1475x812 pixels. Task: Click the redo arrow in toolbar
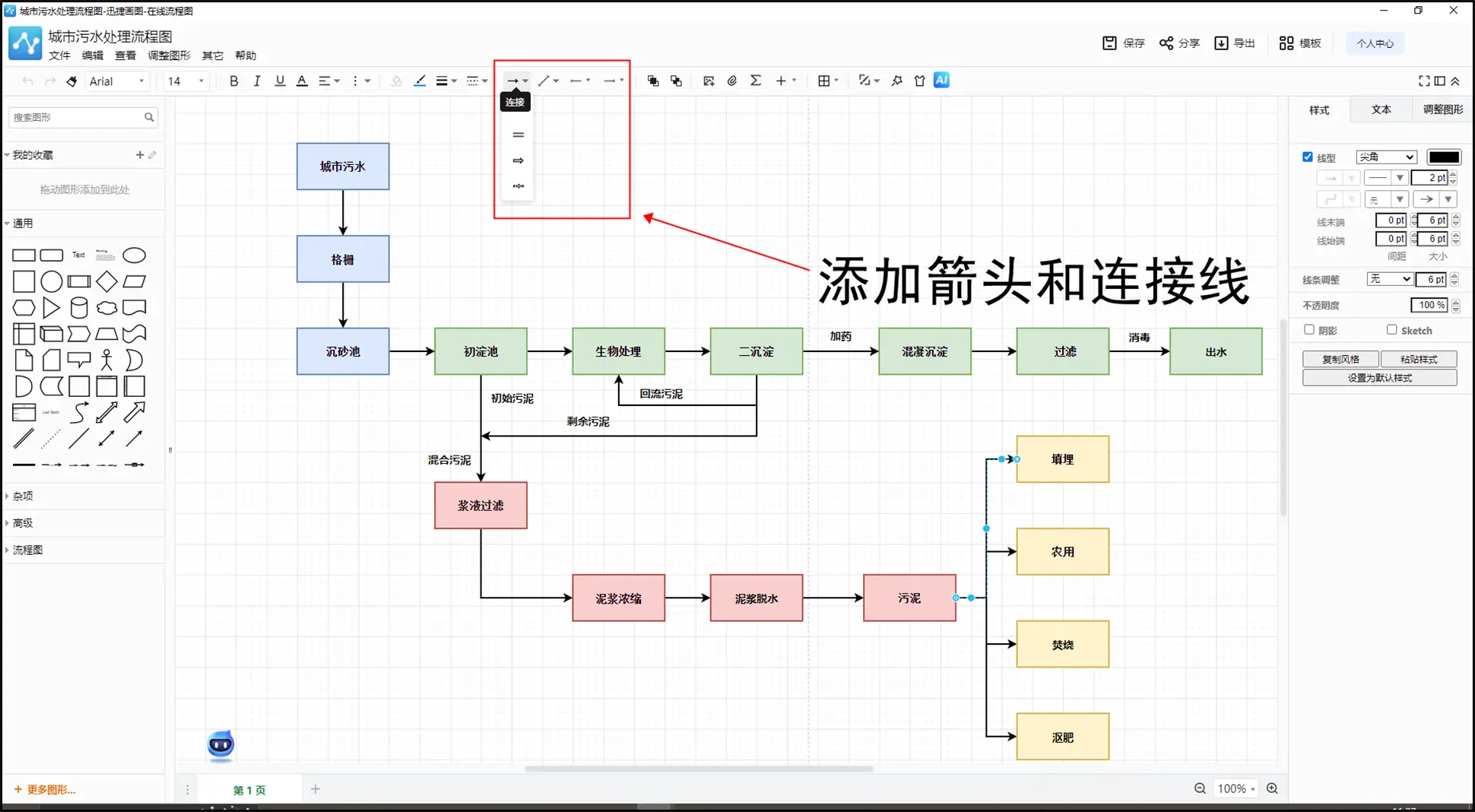(49, 81)
